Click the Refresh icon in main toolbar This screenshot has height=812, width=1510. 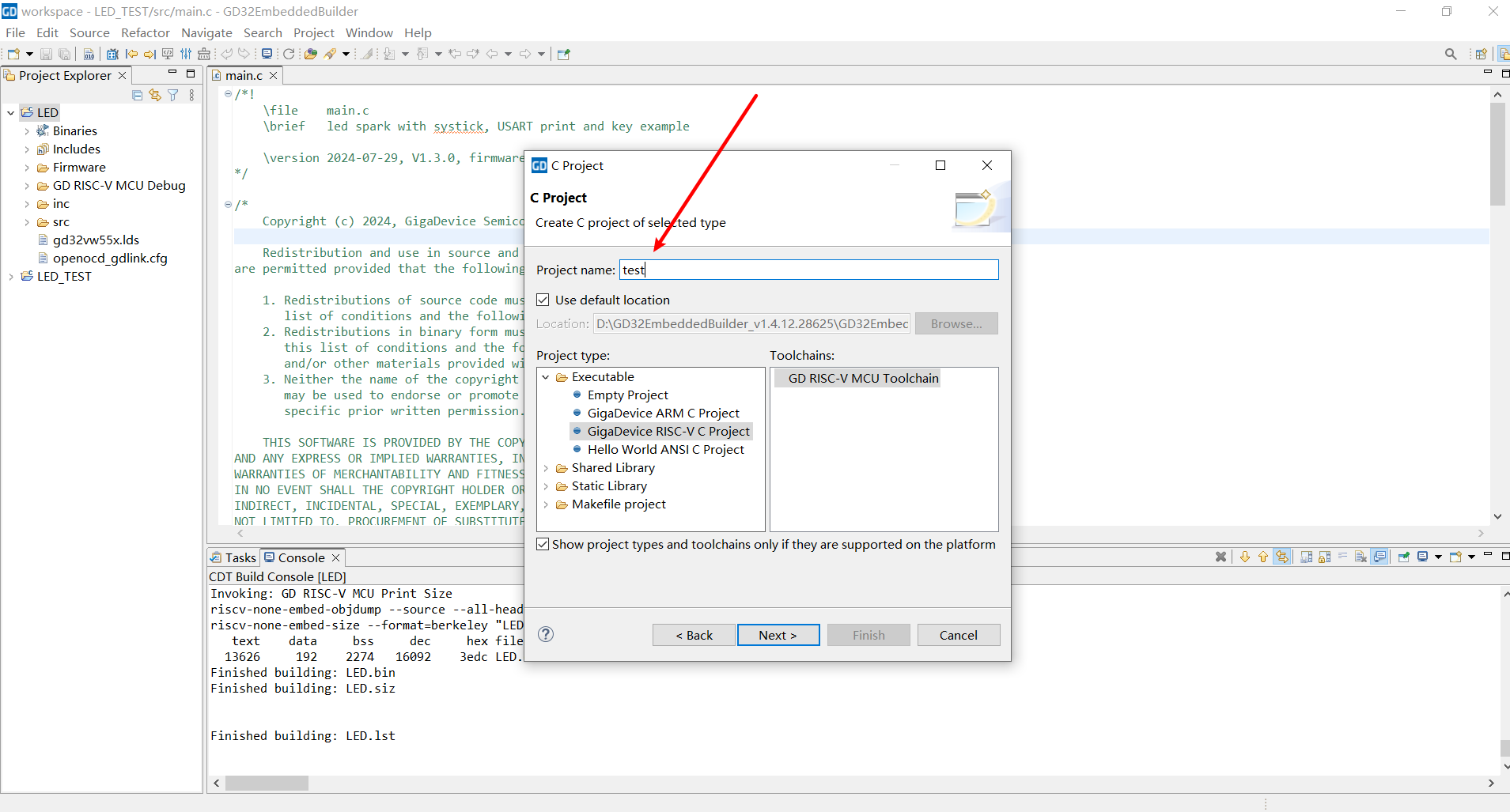289,54
